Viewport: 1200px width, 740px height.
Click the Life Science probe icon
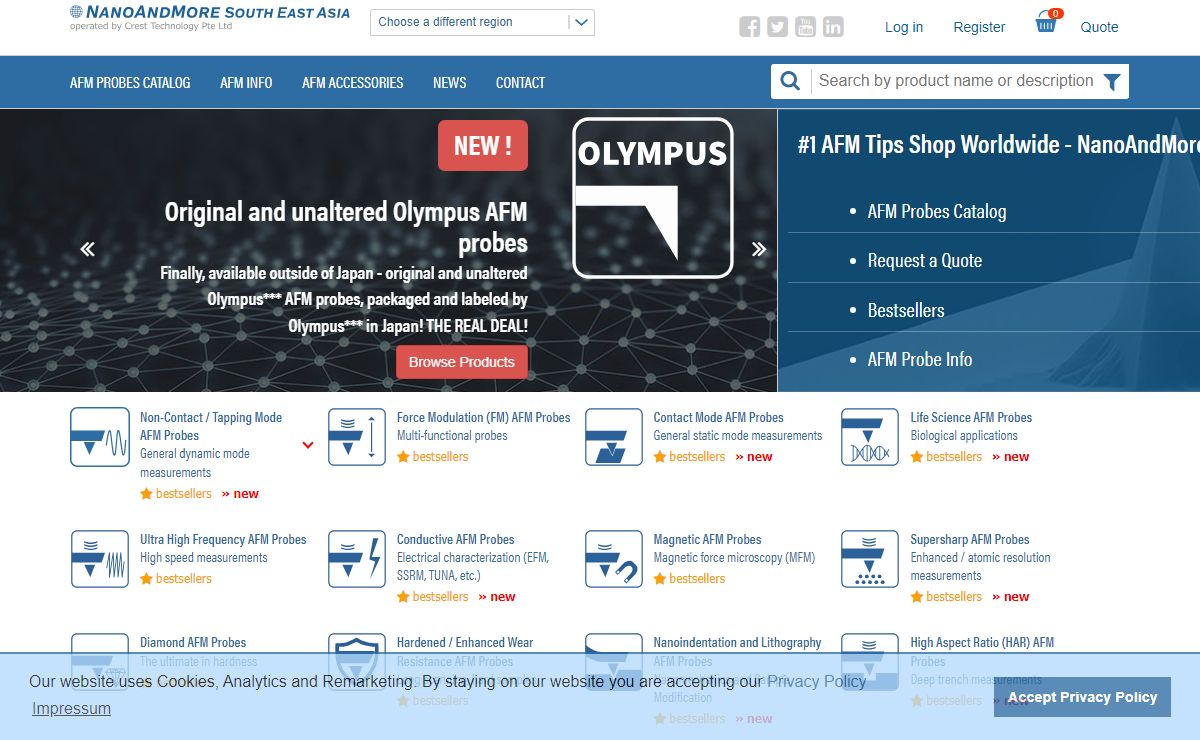870,437
